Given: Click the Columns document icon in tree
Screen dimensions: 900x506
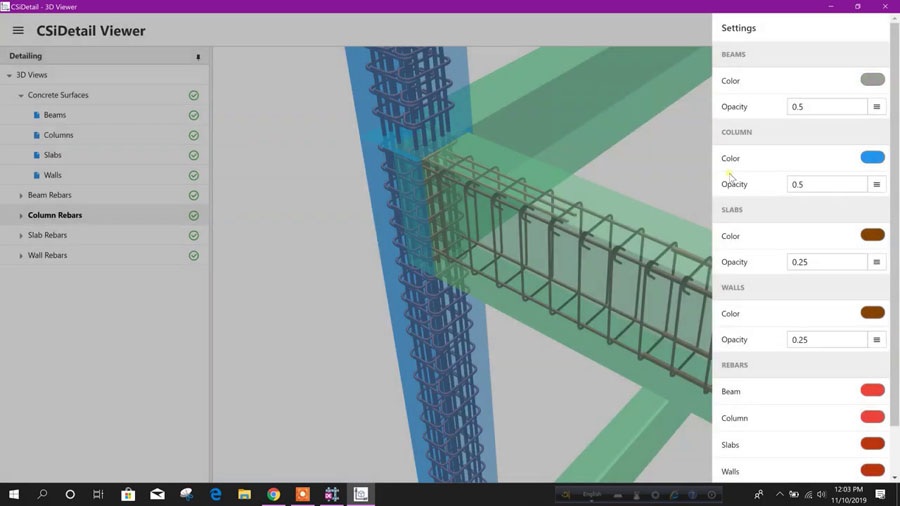Looking at the screenshot, I should tap(37, 135).
